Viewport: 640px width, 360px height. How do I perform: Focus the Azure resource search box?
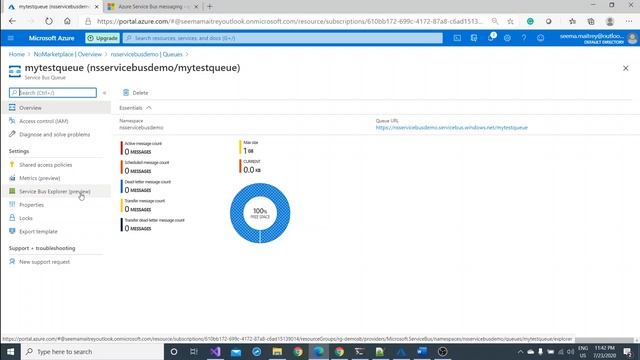[x=282, y=38]
